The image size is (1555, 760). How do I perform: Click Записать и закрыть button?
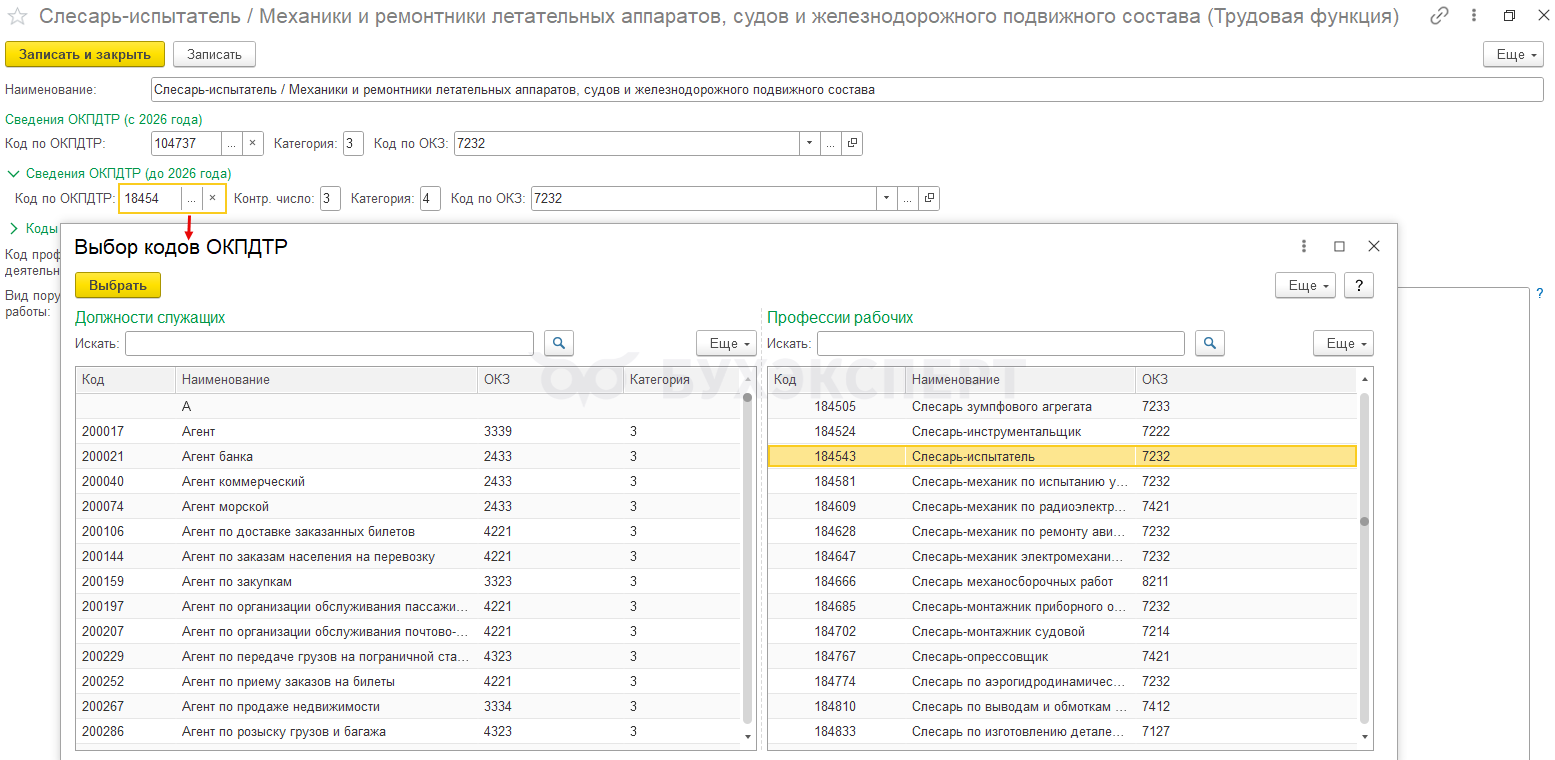(x=84, y=54)
